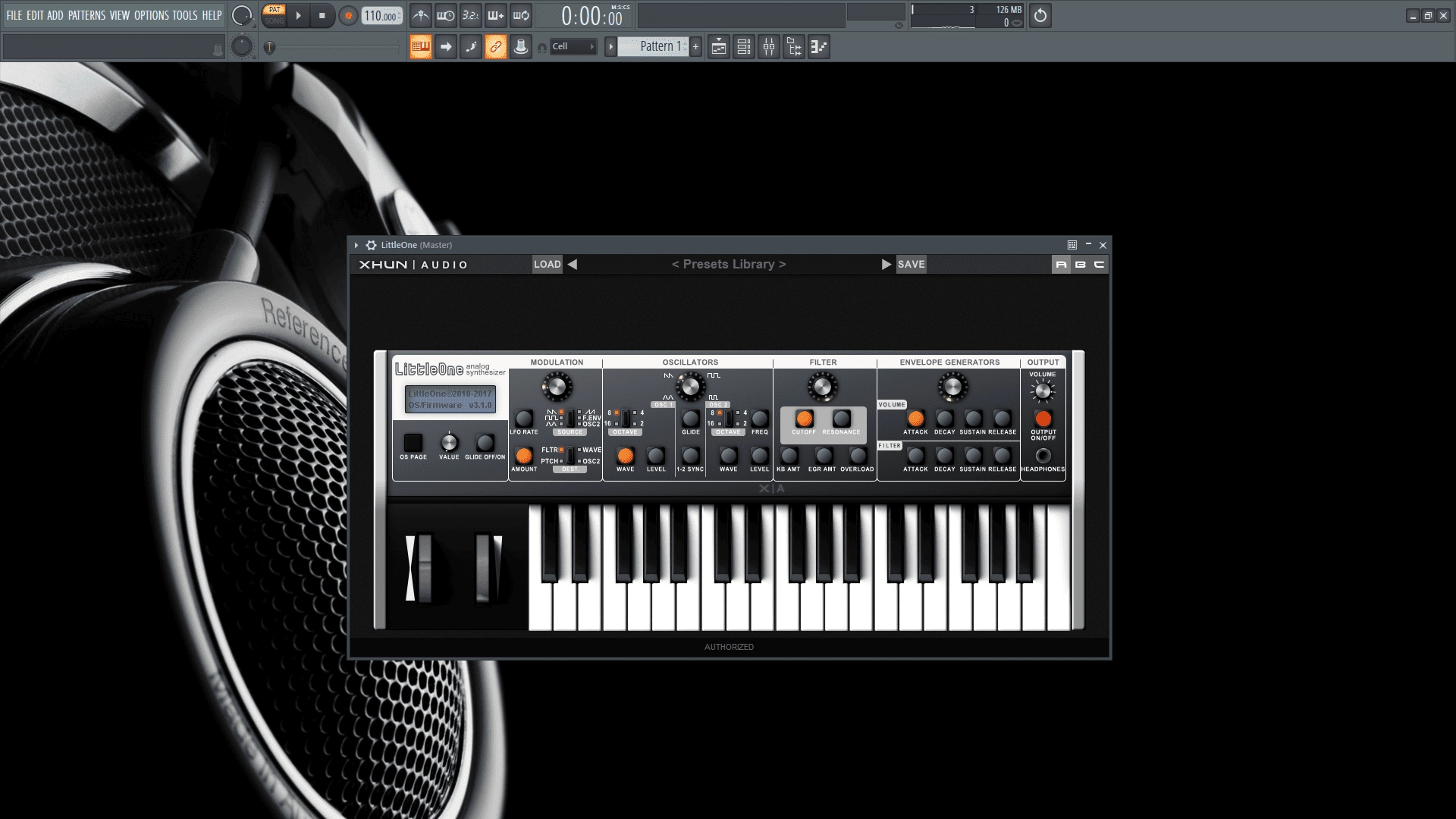Toggle the 1-2 SYNC button
Viewport: 1456px width, 819px height.
[691, 455]
